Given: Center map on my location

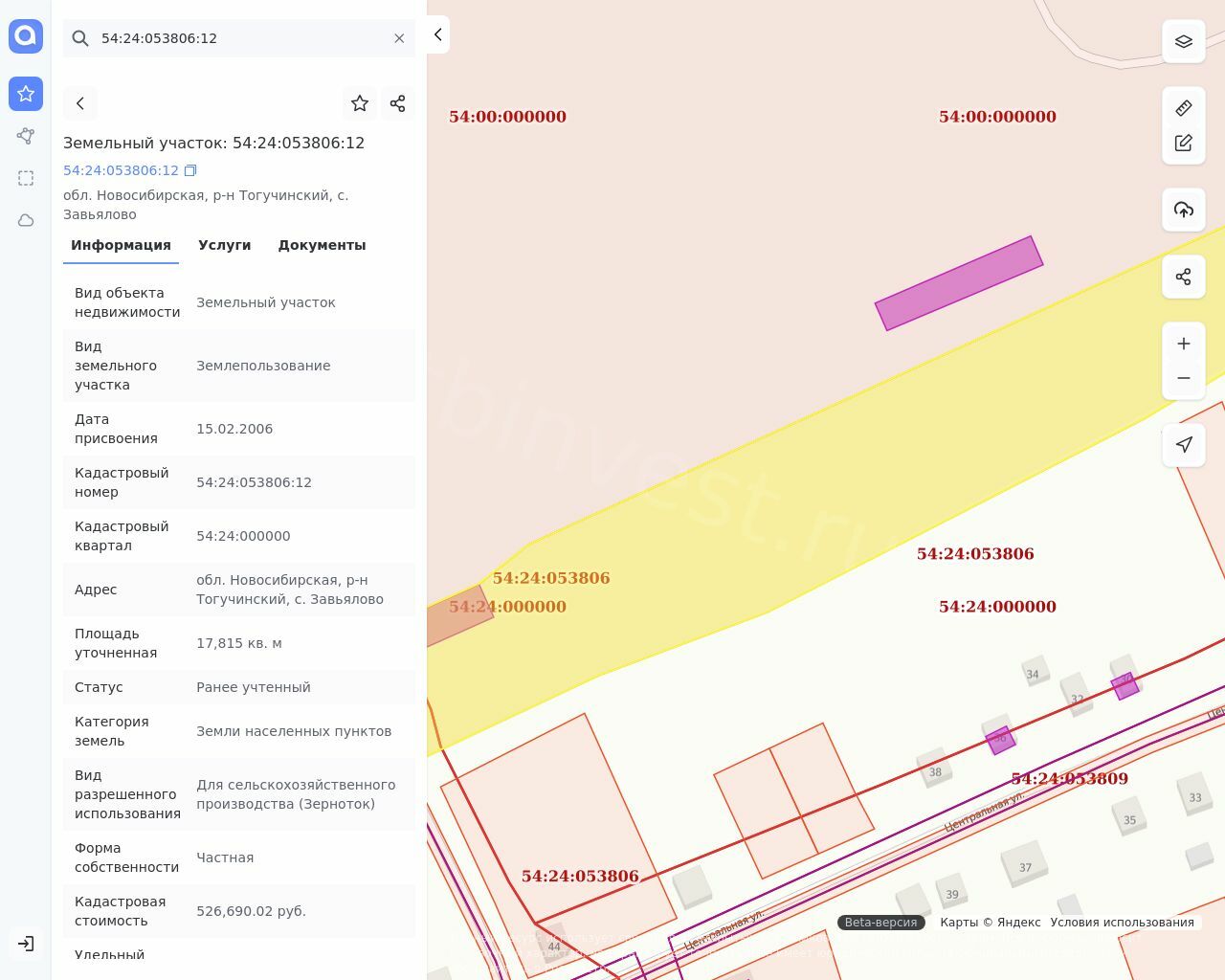Looking at the screenshot, I should click(x=1184, y=445).
